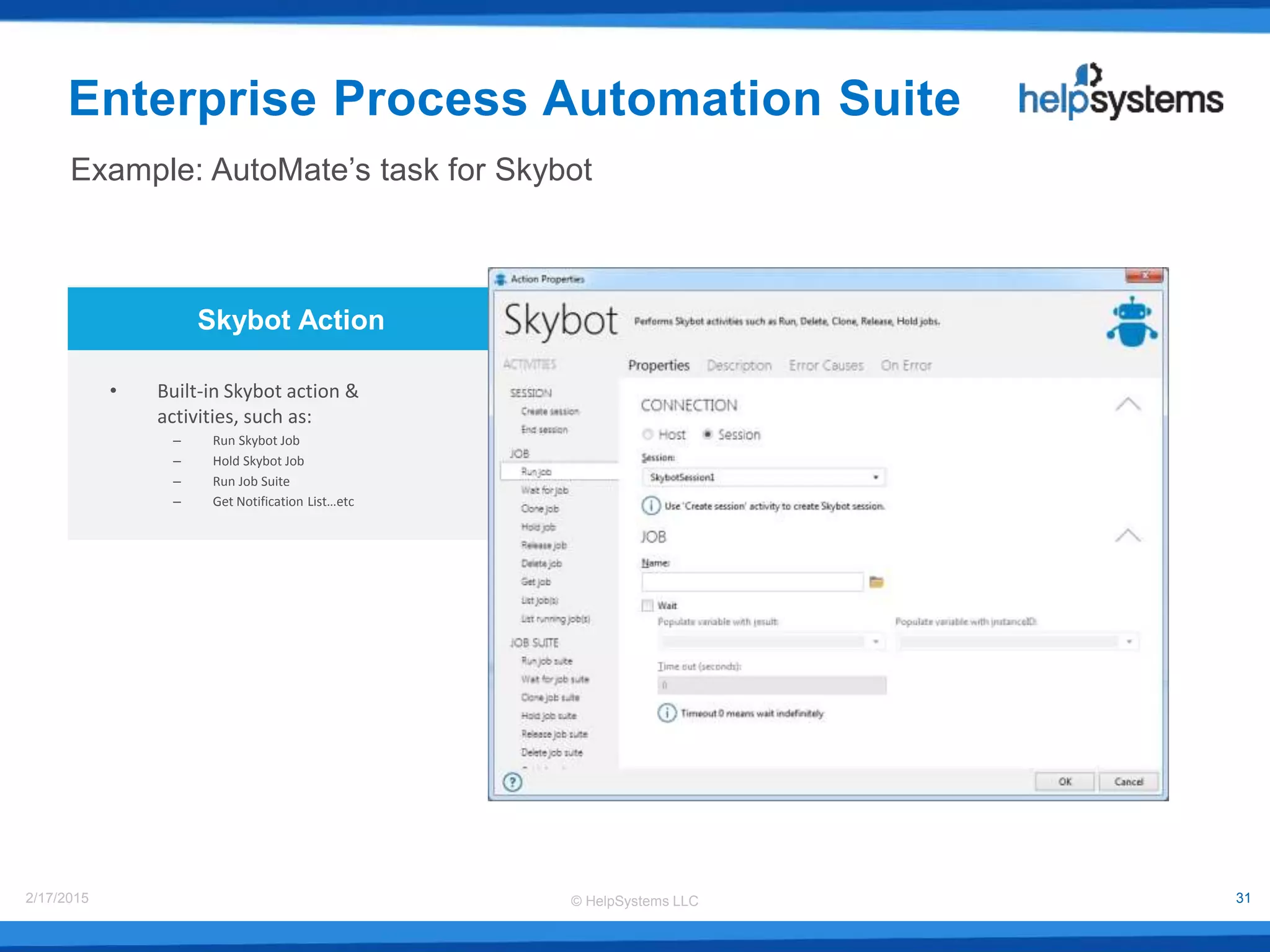Click the Run Skybot Job bullet text
1270x952 pixels.
click(256, 441)
